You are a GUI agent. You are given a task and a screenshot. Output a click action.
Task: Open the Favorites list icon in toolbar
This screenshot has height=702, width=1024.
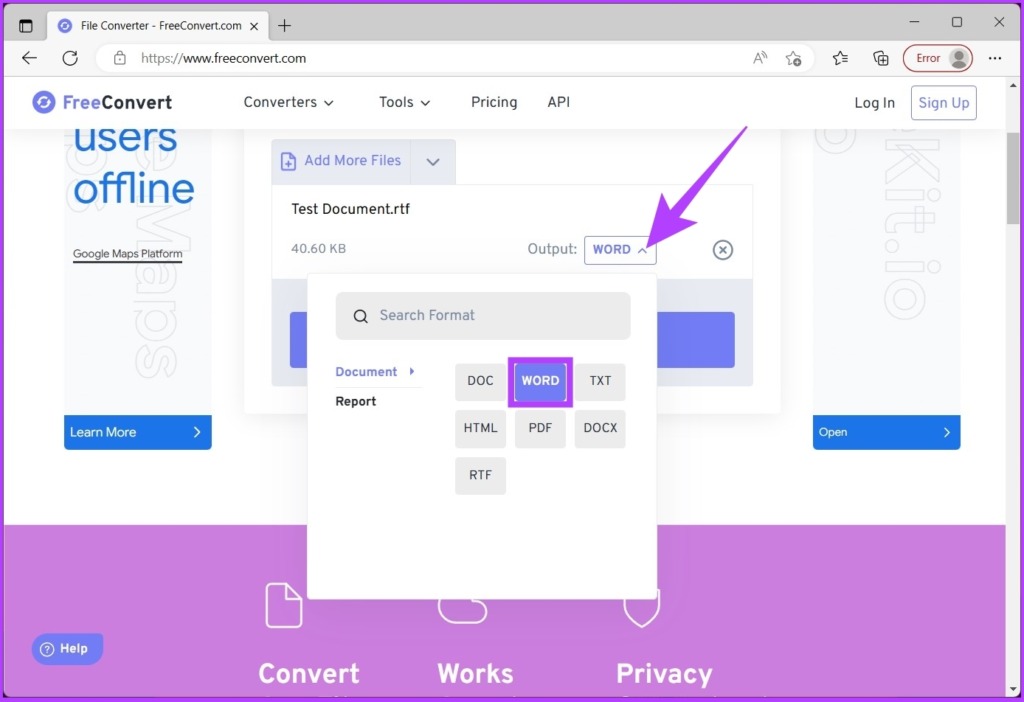[x=840, y=58]
